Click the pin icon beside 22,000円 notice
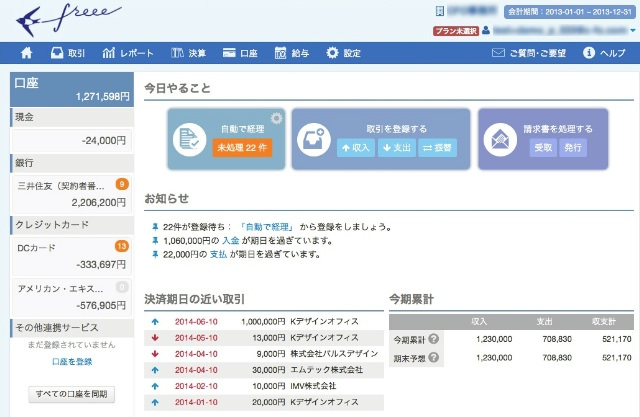Viewport: 640px width, 417px height. click(155, 254)
